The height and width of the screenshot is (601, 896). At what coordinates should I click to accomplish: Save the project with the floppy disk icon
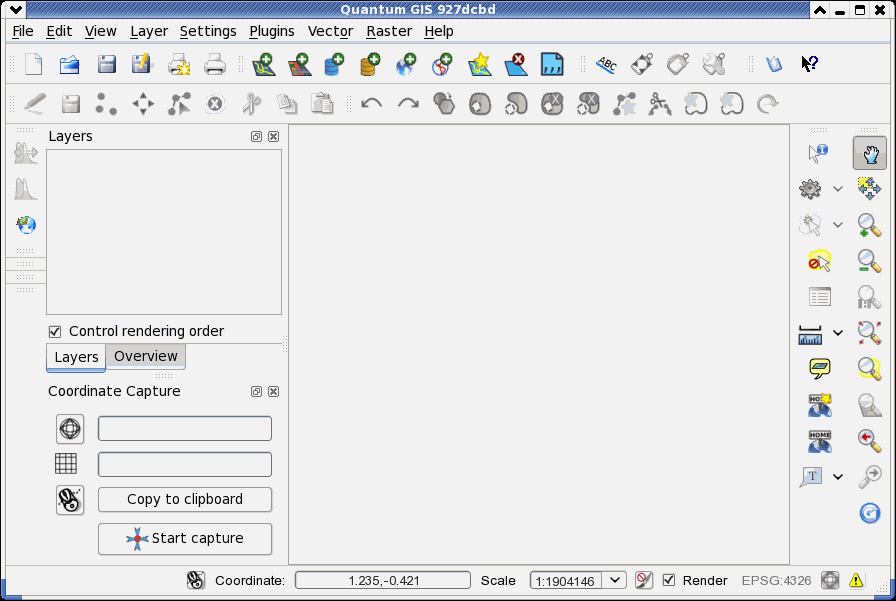tap(106, 65)
